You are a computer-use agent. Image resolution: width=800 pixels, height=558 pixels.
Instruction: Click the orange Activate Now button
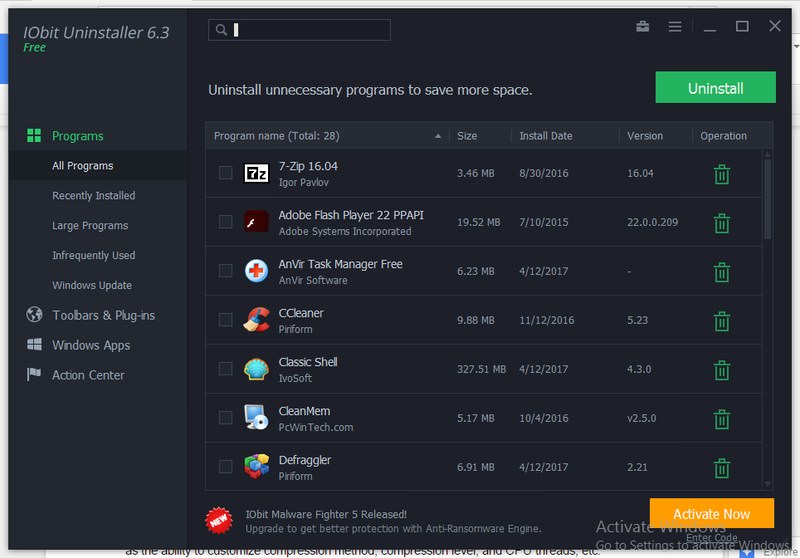tap(711, 513)
